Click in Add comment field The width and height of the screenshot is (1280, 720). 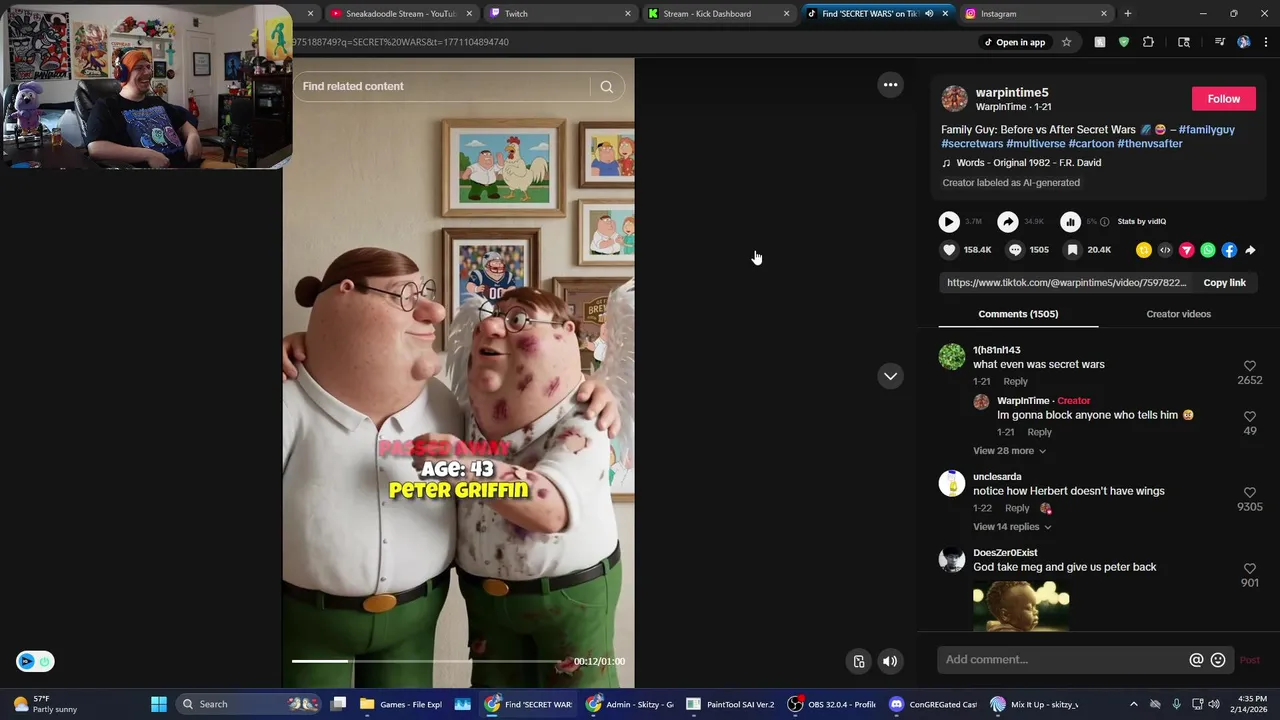(1064, 660)
